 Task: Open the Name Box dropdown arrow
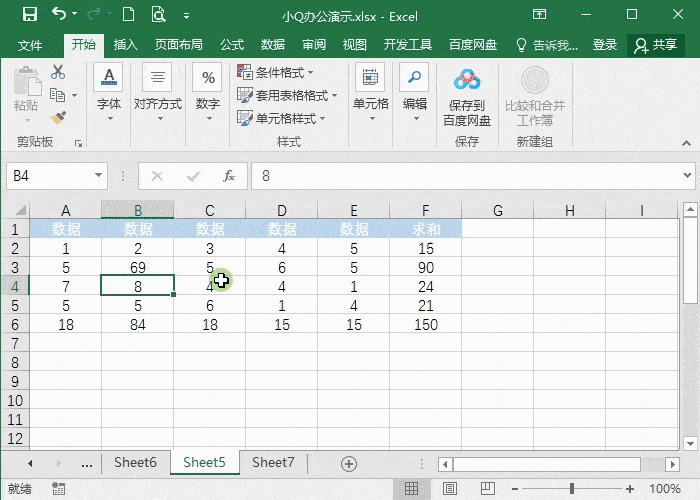point(98,175)
